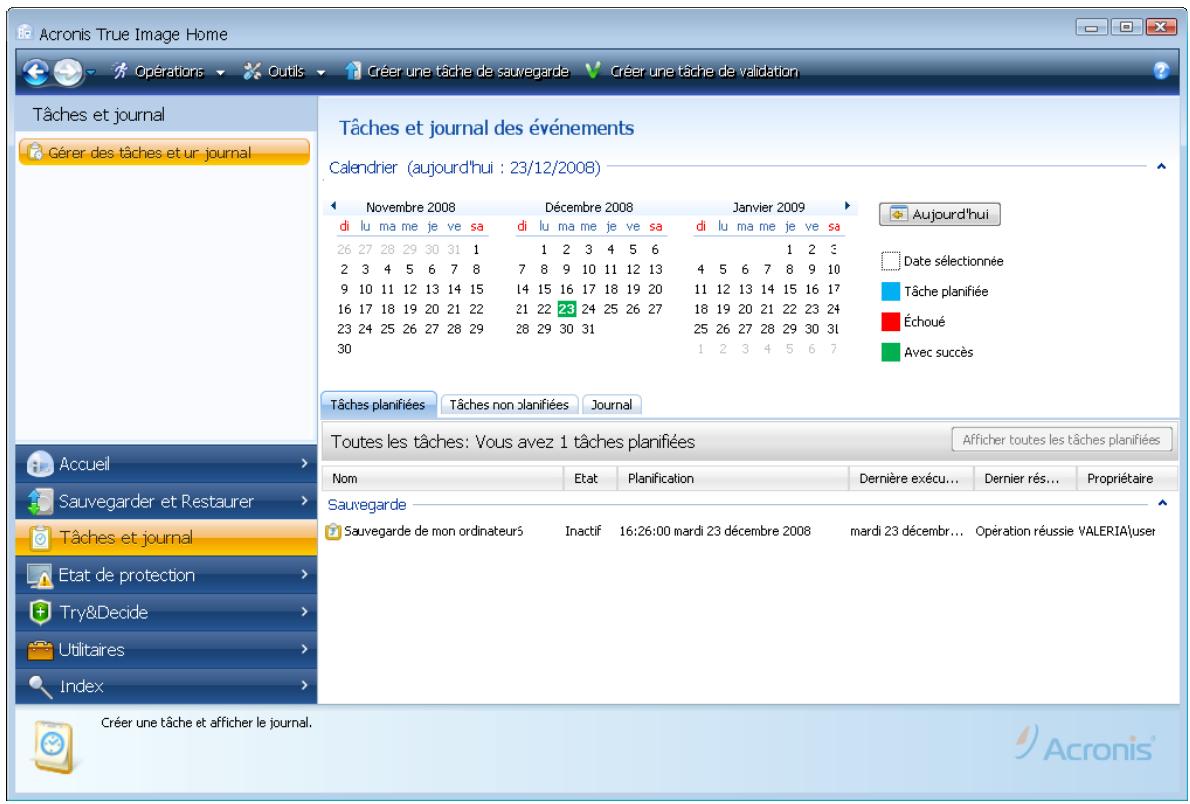Open Sauvegarder et Restaurer section
Image resolution: width=1190 pixels, height=804 pixels.
[x=166, y=501]
